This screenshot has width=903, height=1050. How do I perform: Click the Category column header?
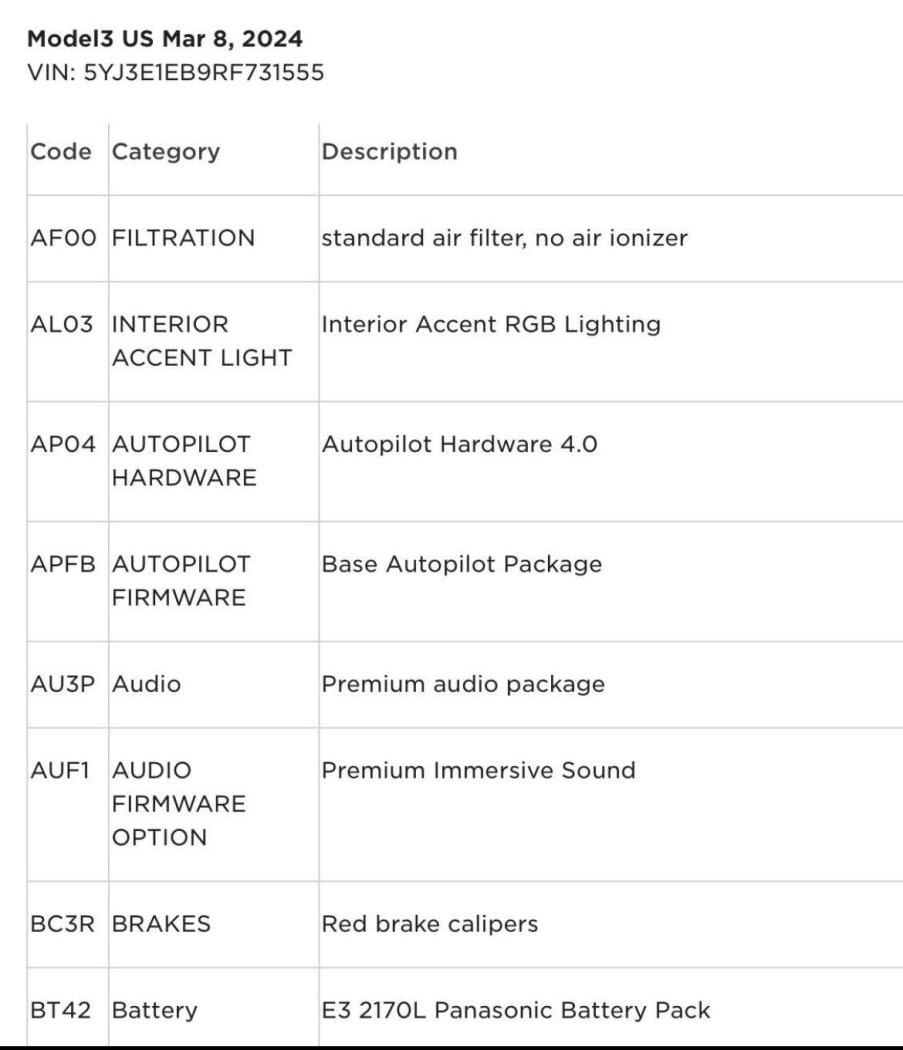tap(166, 152)
